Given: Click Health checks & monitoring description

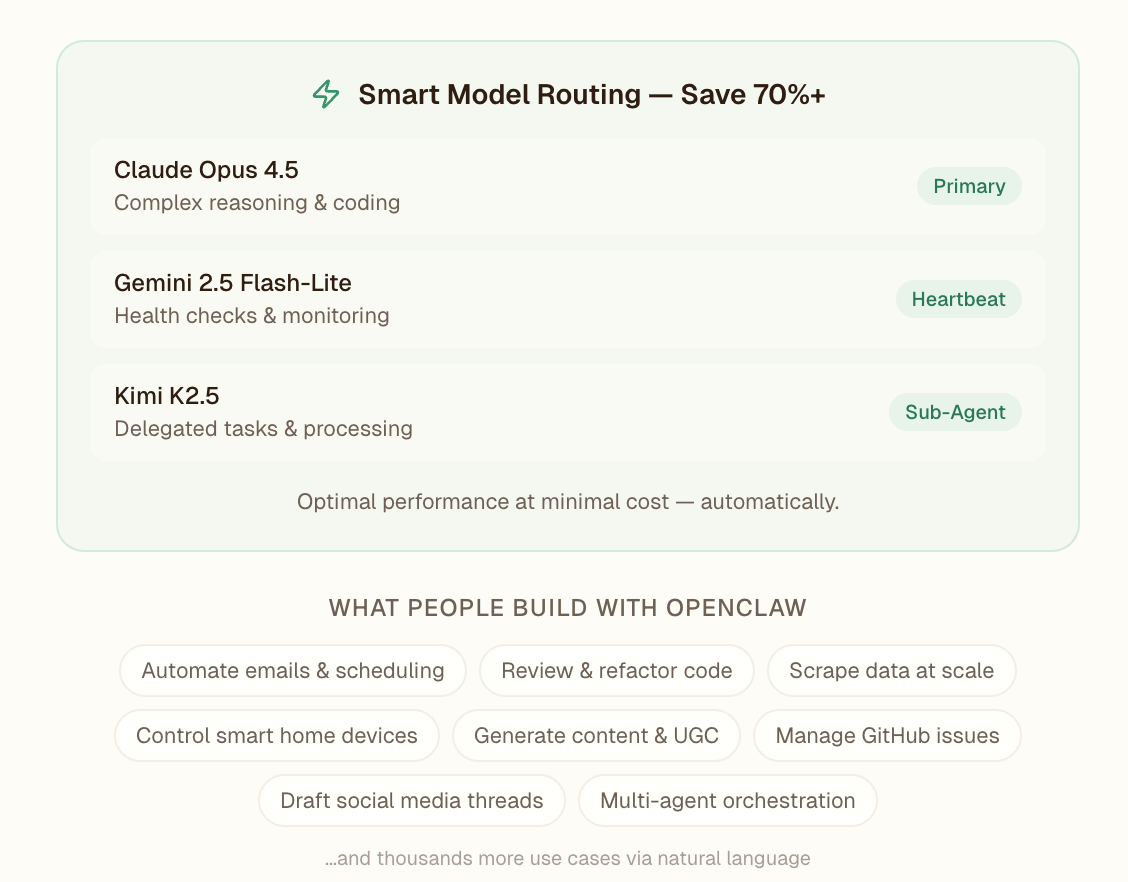Looking at the screenshot, I should pyautogui.click(x=252, y=316).
